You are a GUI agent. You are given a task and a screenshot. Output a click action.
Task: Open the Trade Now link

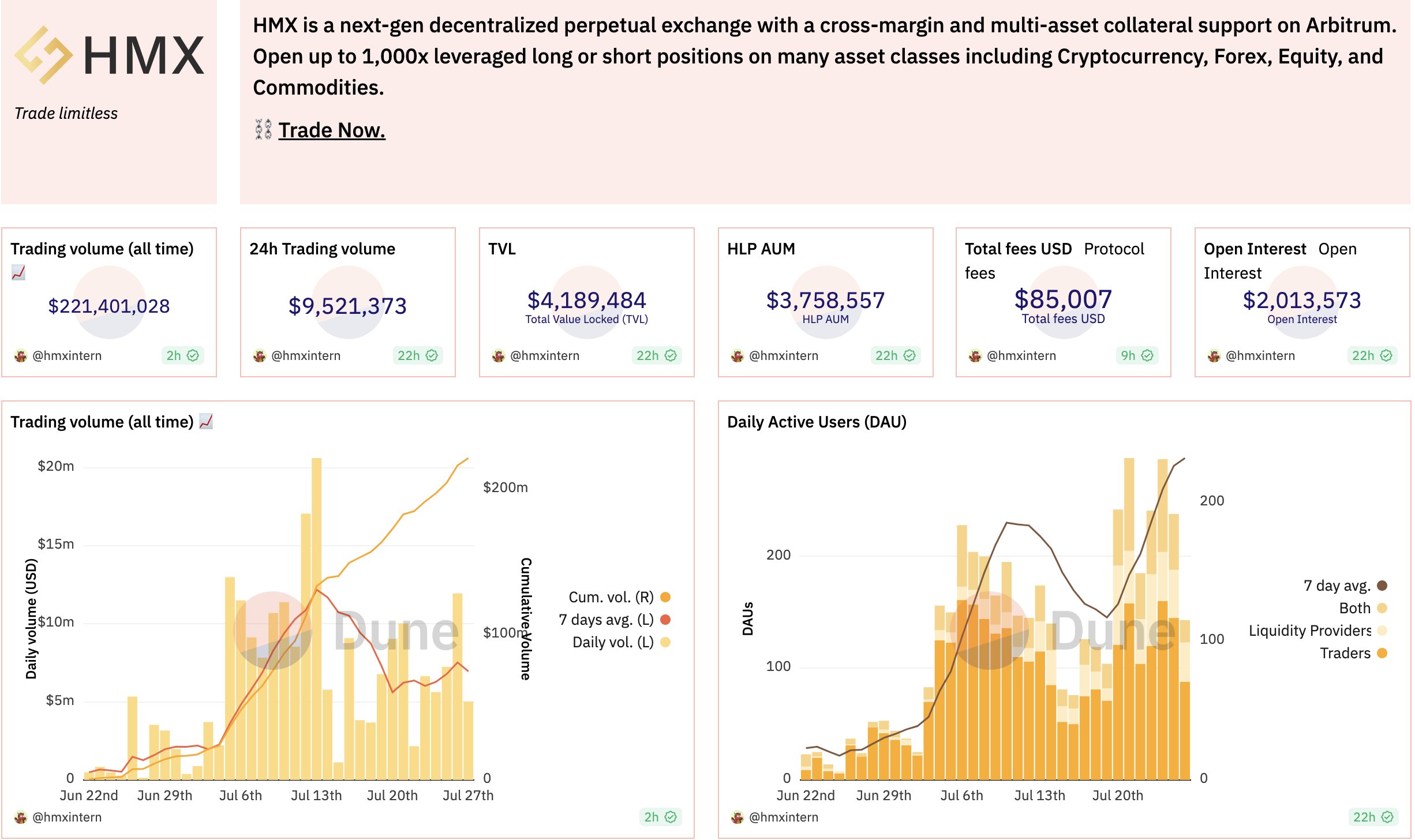[x=331, y=130]
